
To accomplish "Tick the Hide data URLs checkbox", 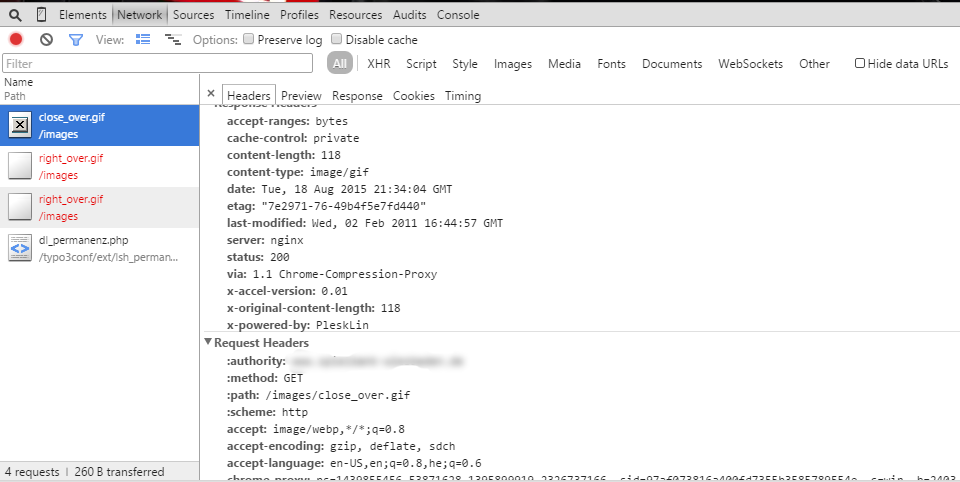I will [860, 64].
